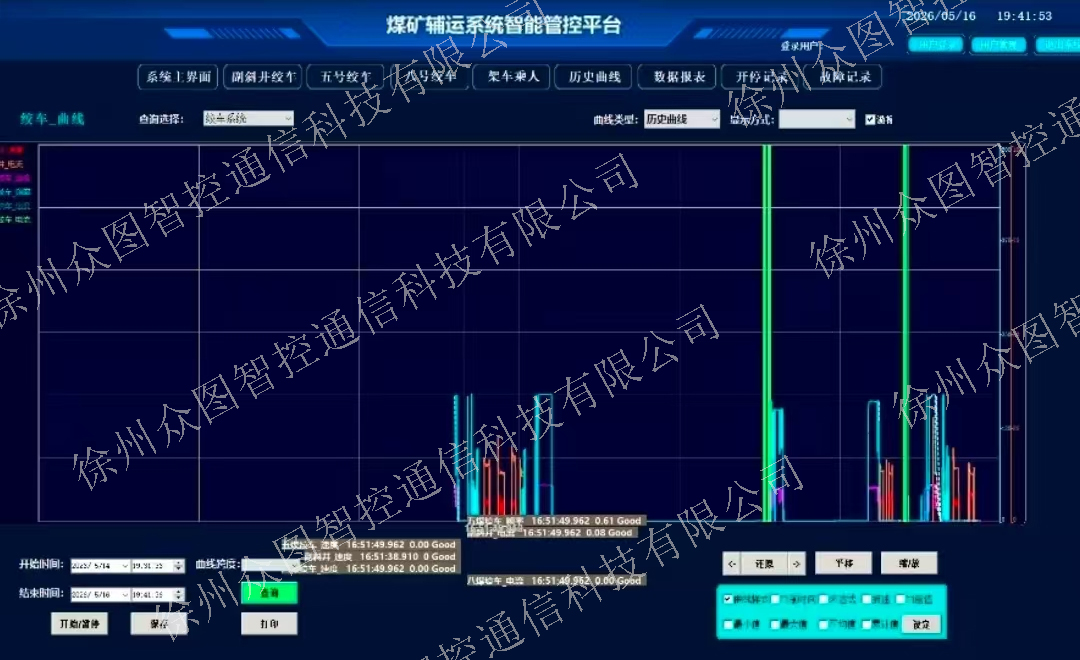Viewport: 1080px width, 660px height.
Task: Enable the 最大值 checkbox
Action: pos(775,624)
